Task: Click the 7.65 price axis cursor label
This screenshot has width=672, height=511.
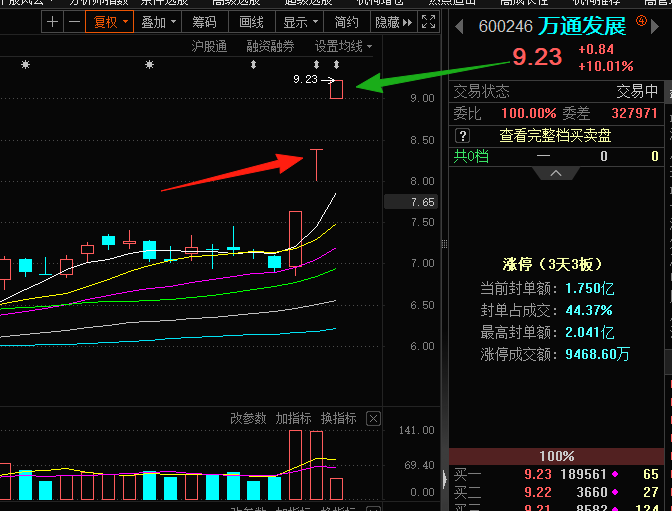Action: pyautogui.click(x=411, y=202)
